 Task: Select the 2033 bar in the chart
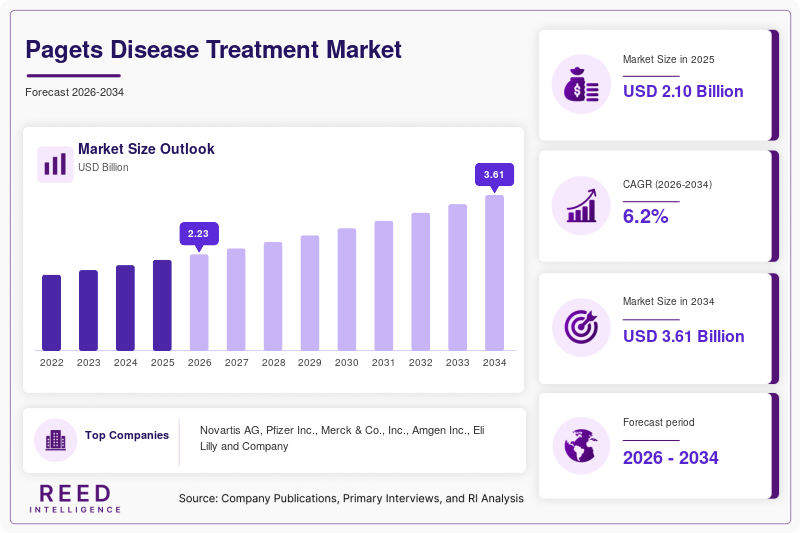(x=458, y=277)
